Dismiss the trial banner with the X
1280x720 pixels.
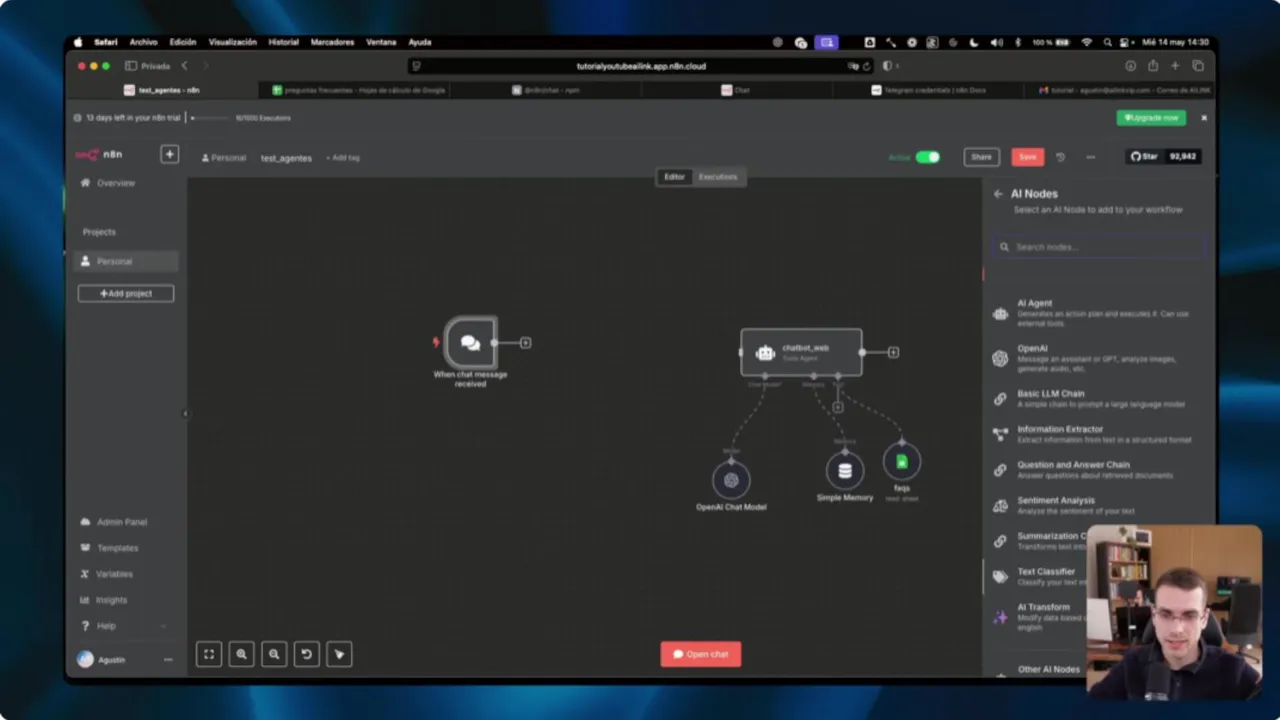point(1204,118)
